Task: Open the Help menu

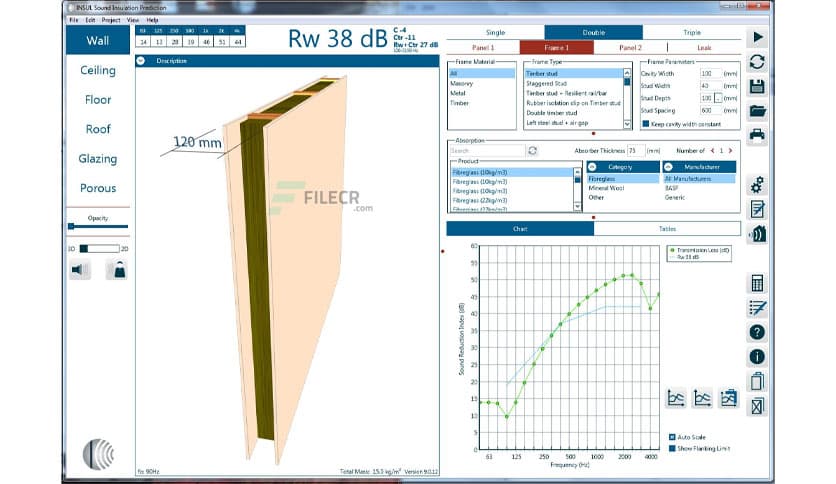Action: 152,20
